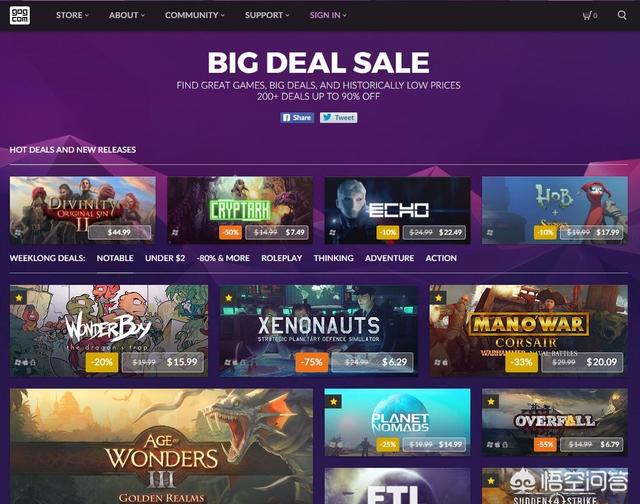Click the GOG.com logo icon
This screenshot has width=640, height=504.
pyautogui.click(x=20, y=15)
